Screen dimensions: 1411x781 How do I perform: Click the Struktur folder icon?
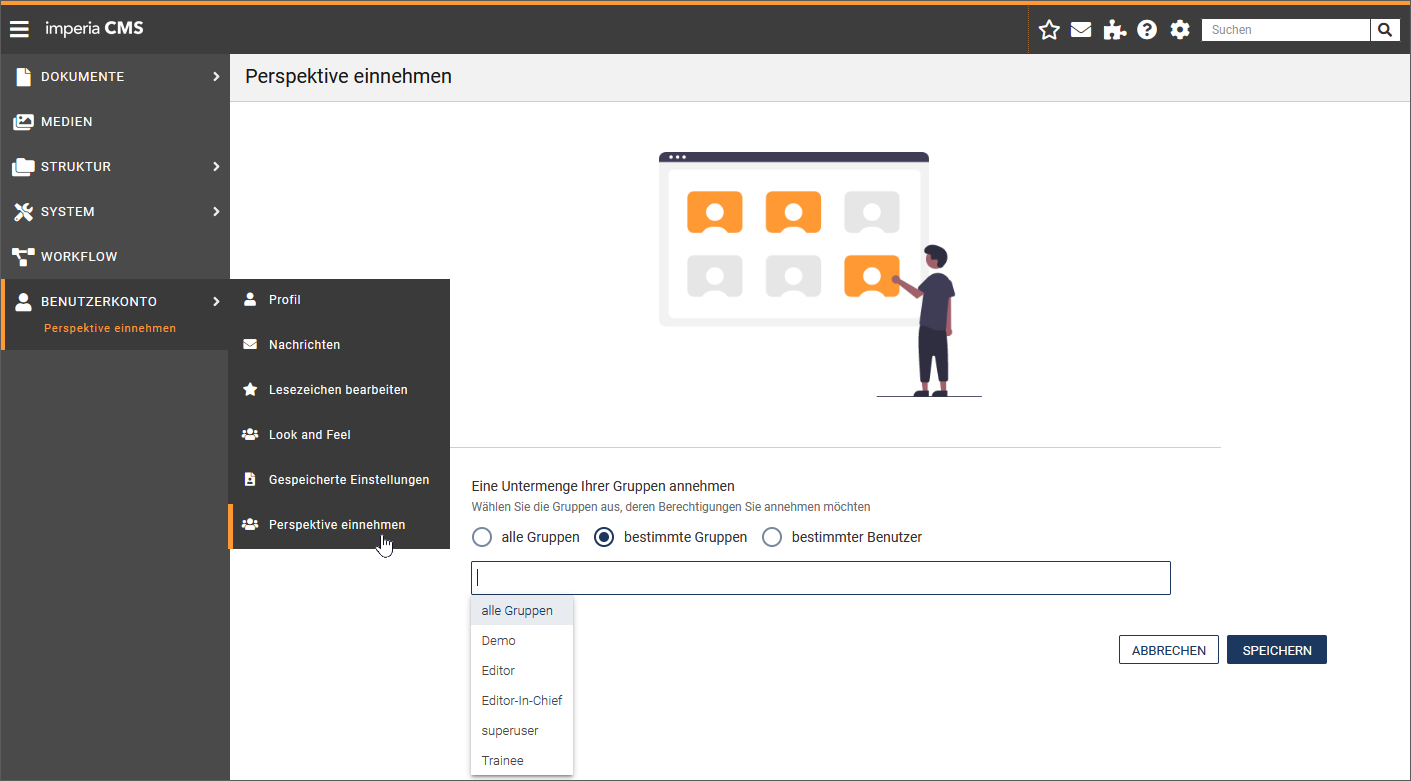coord(23,167)
